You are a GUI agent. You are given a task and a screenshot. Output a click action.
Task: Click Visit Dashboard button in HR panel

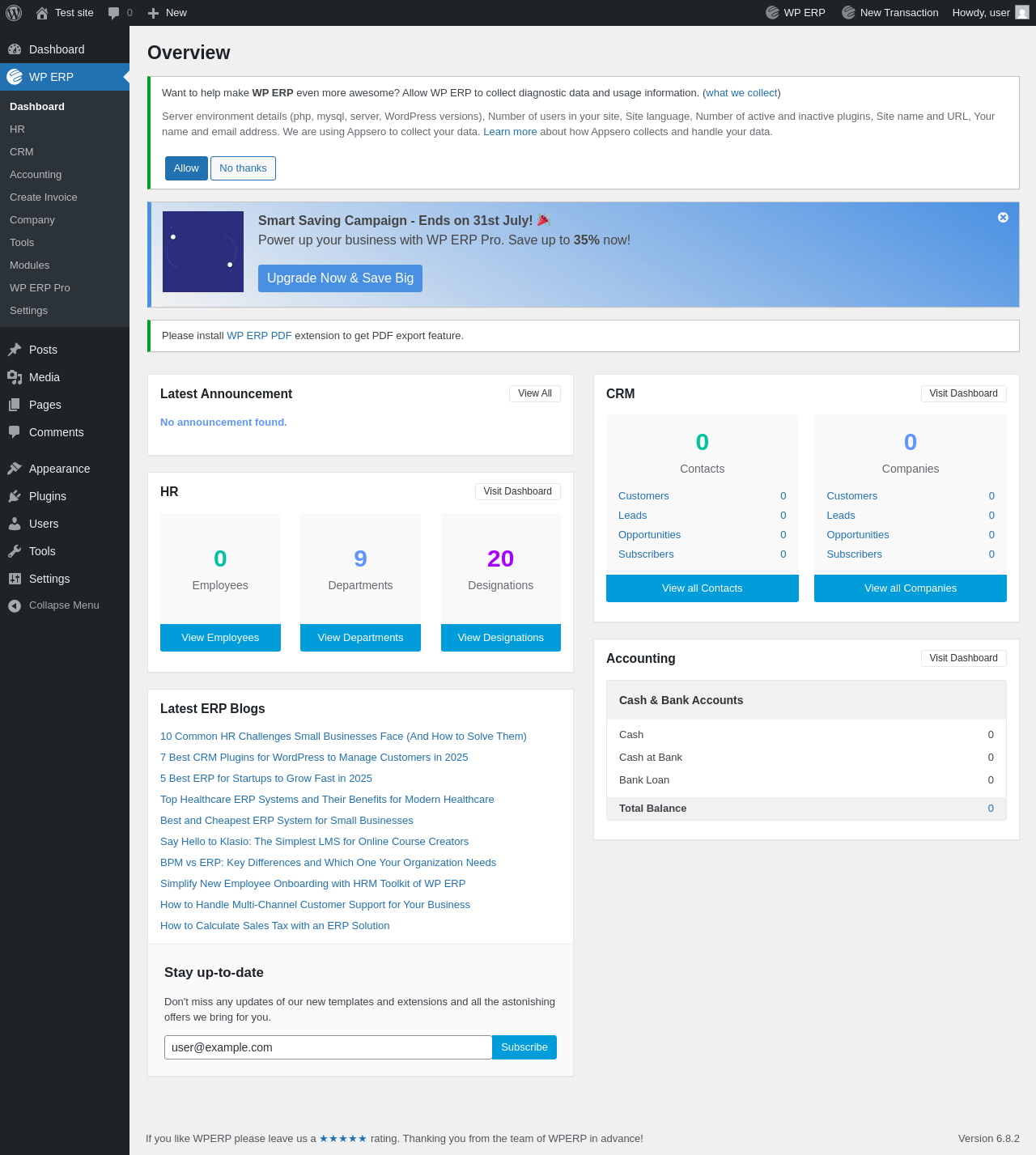[x=518, y=491]
